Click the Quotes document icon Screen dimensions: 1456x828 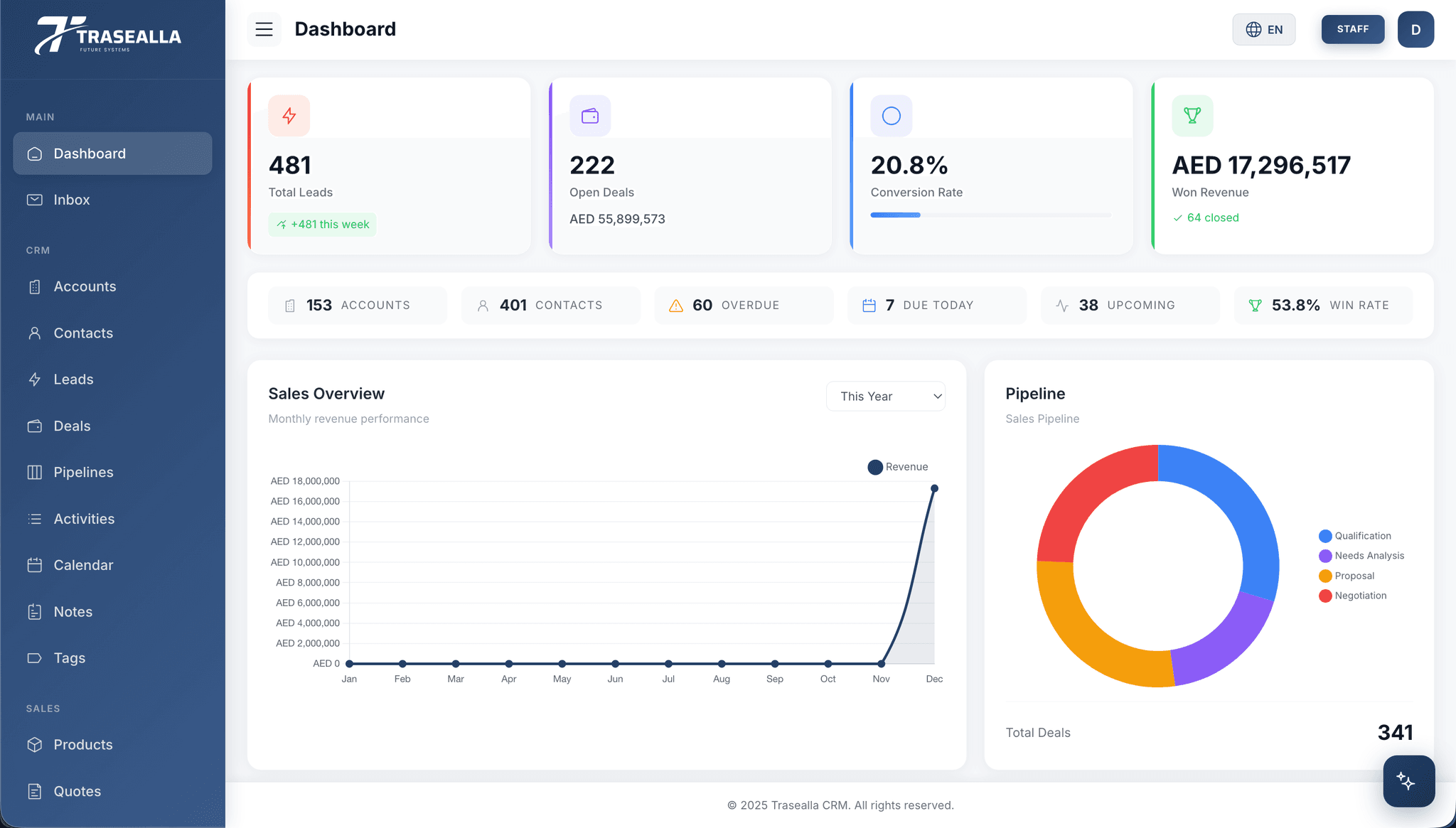pos(36,791)
